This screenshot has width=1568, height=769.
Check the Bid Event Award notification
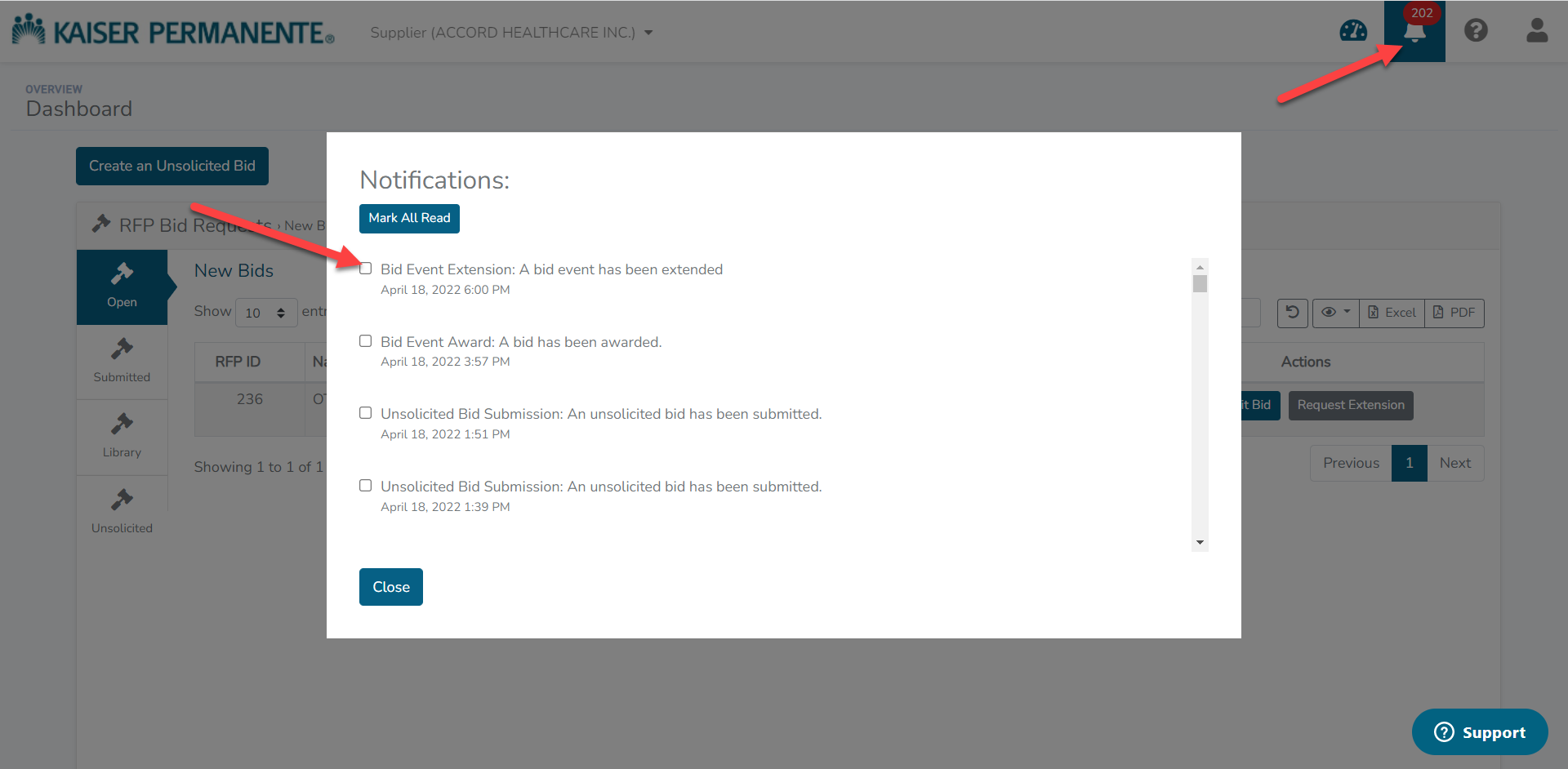click(365, 340)
